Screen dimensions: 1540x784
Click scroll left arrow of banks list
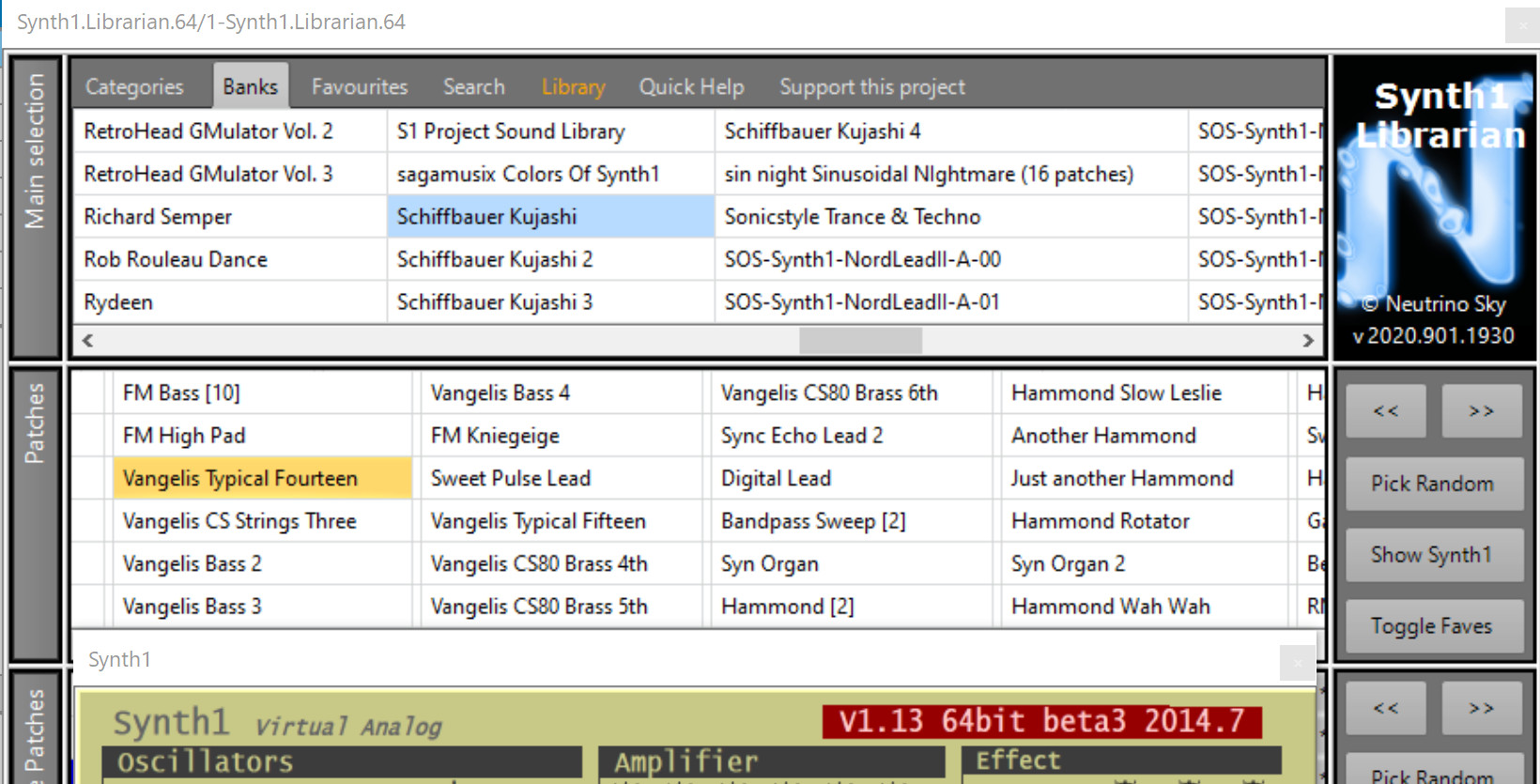87,340
